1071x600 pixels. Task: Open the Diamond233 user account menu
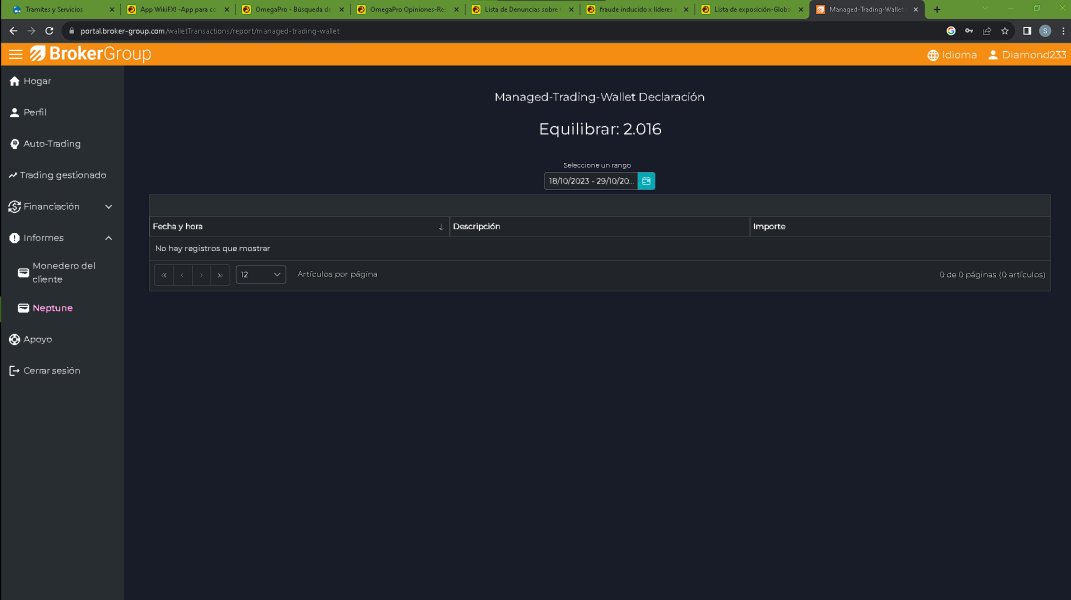[x=1027, y=55]
